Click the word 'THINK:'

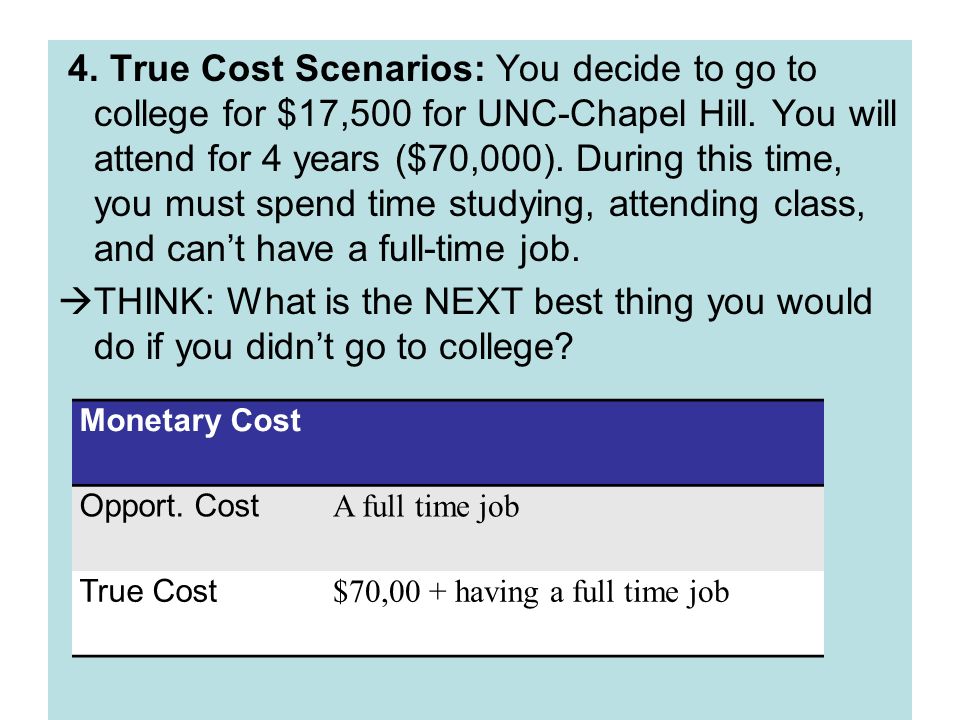(x=155, y=302)
